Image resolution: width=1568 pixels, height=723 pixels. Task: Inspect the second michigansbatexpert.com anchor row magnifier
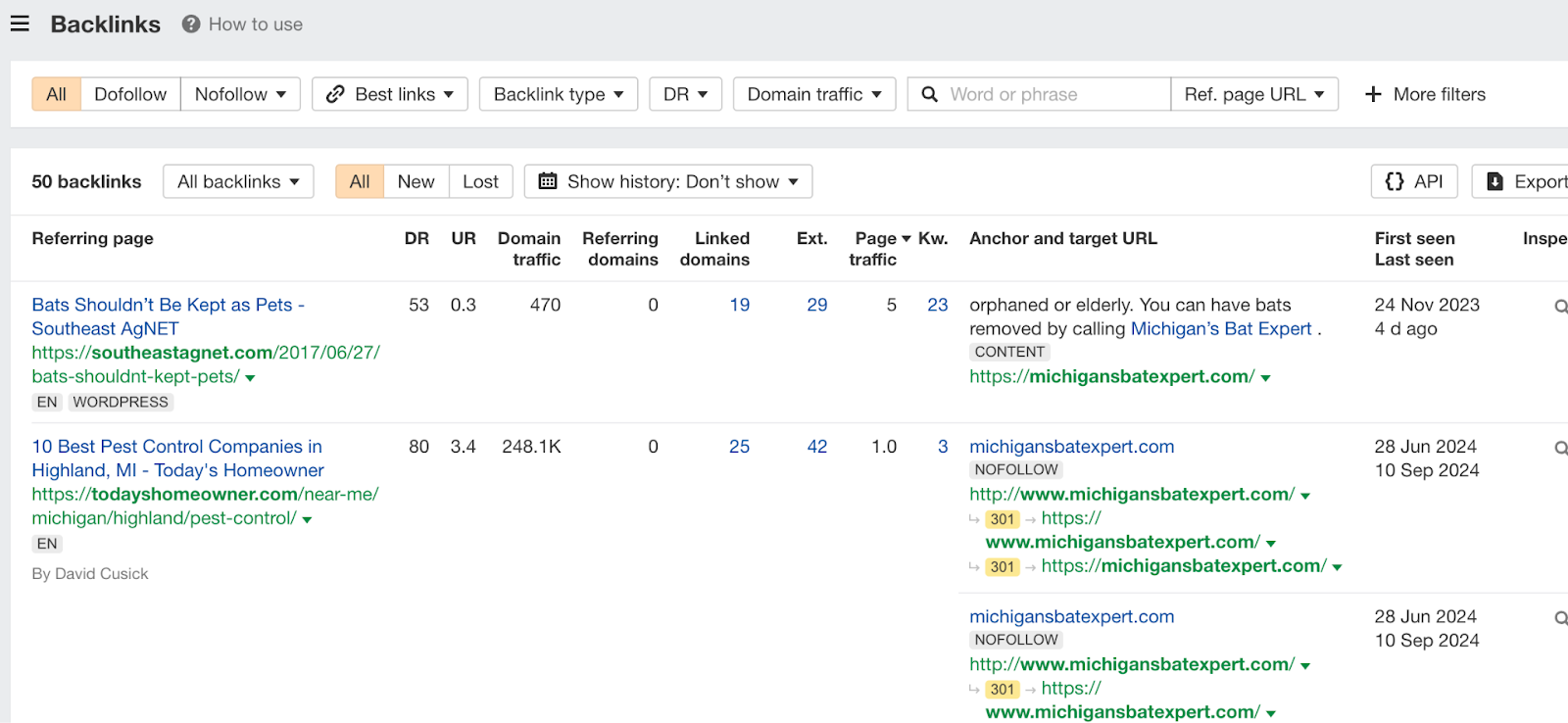pos(1561,618)
